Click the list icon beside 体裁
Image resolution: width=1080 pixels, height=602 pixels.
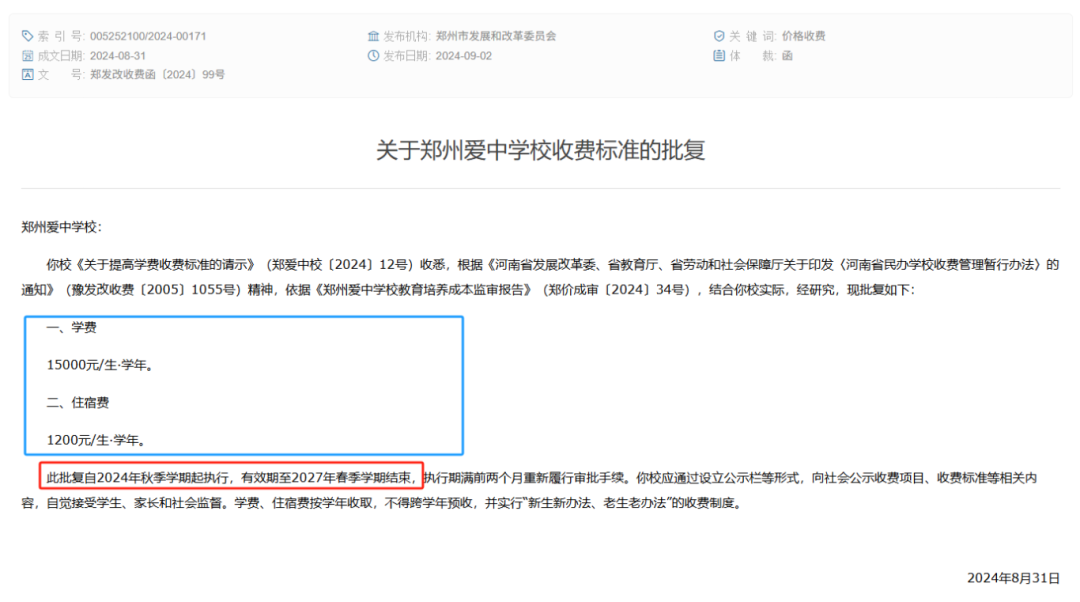[x=719, y=56]
